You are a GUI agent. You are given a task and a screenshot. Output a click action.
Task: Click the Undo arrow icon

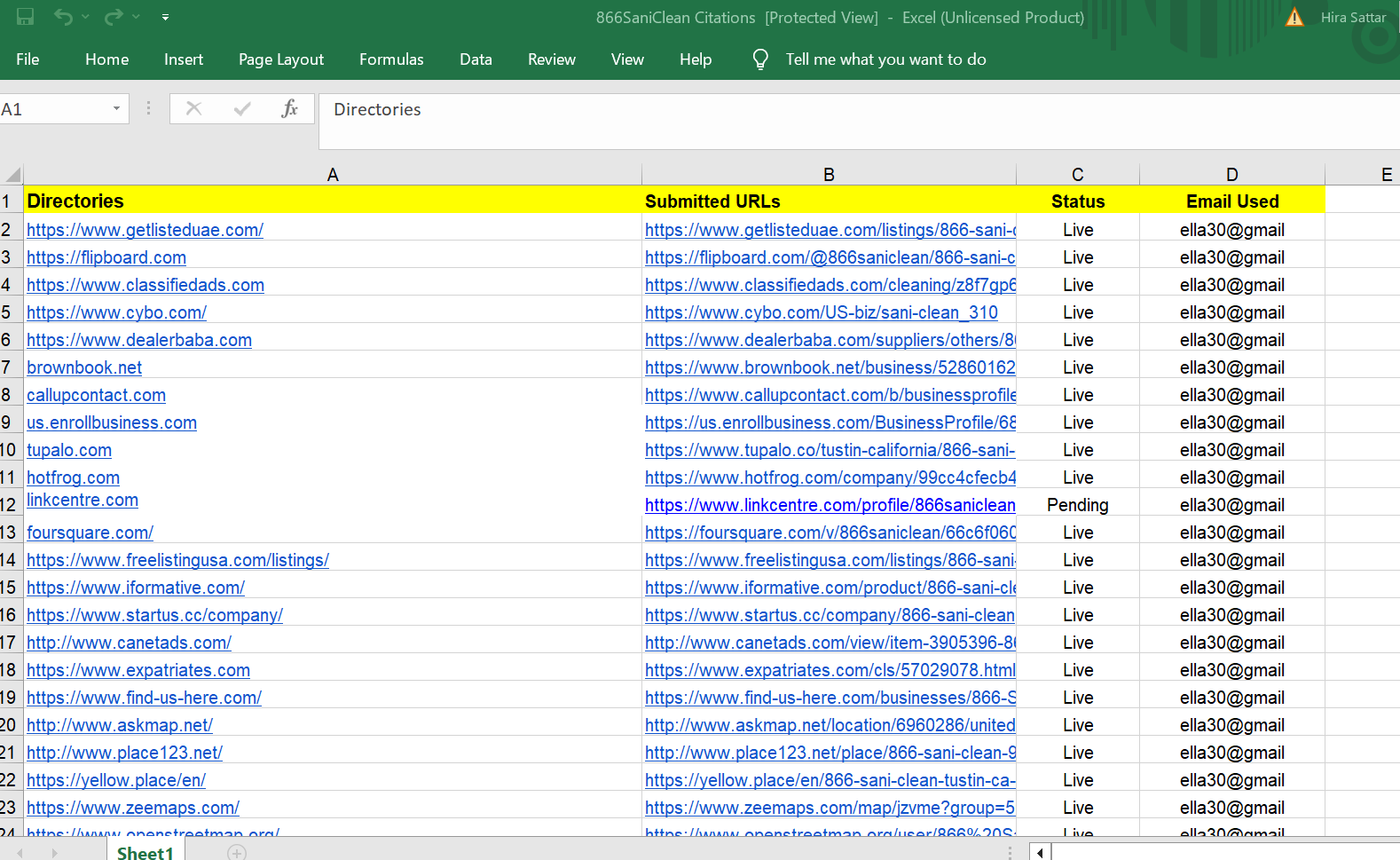63,17
